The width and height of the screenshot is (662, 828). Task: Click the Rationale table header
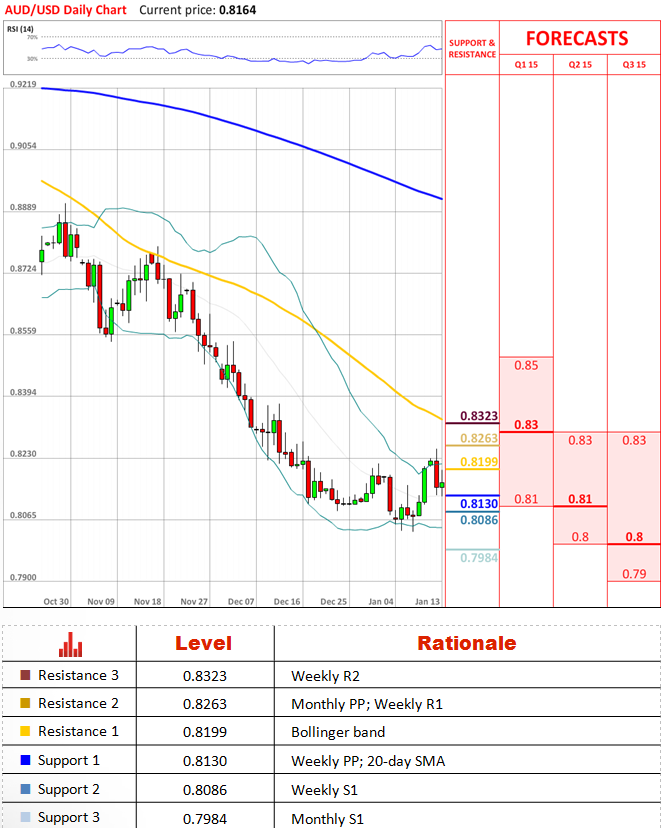point(467,643)
